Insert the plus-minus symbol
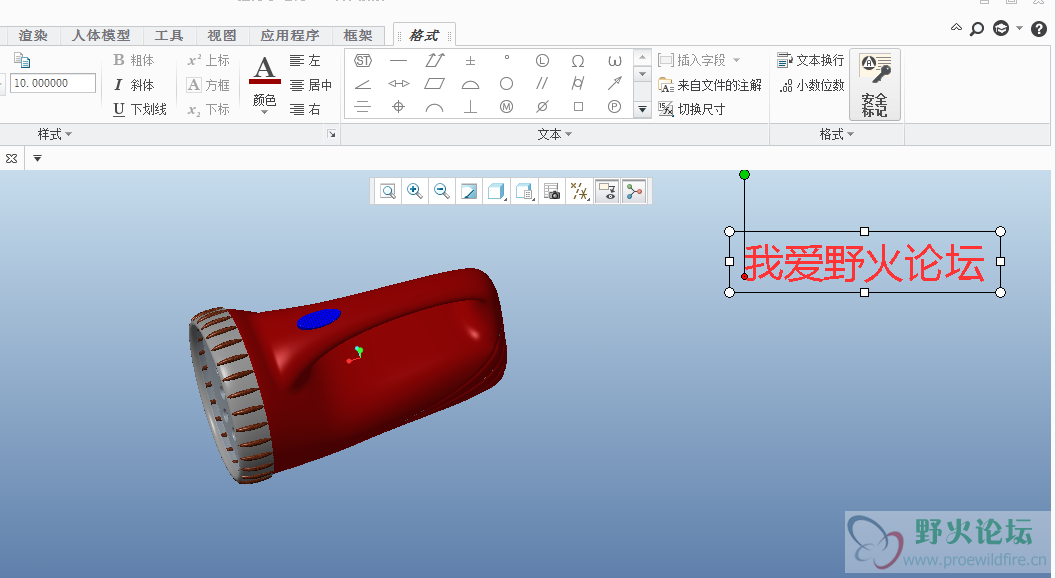This screenshot has width=1056, height=578. point(470,61)
